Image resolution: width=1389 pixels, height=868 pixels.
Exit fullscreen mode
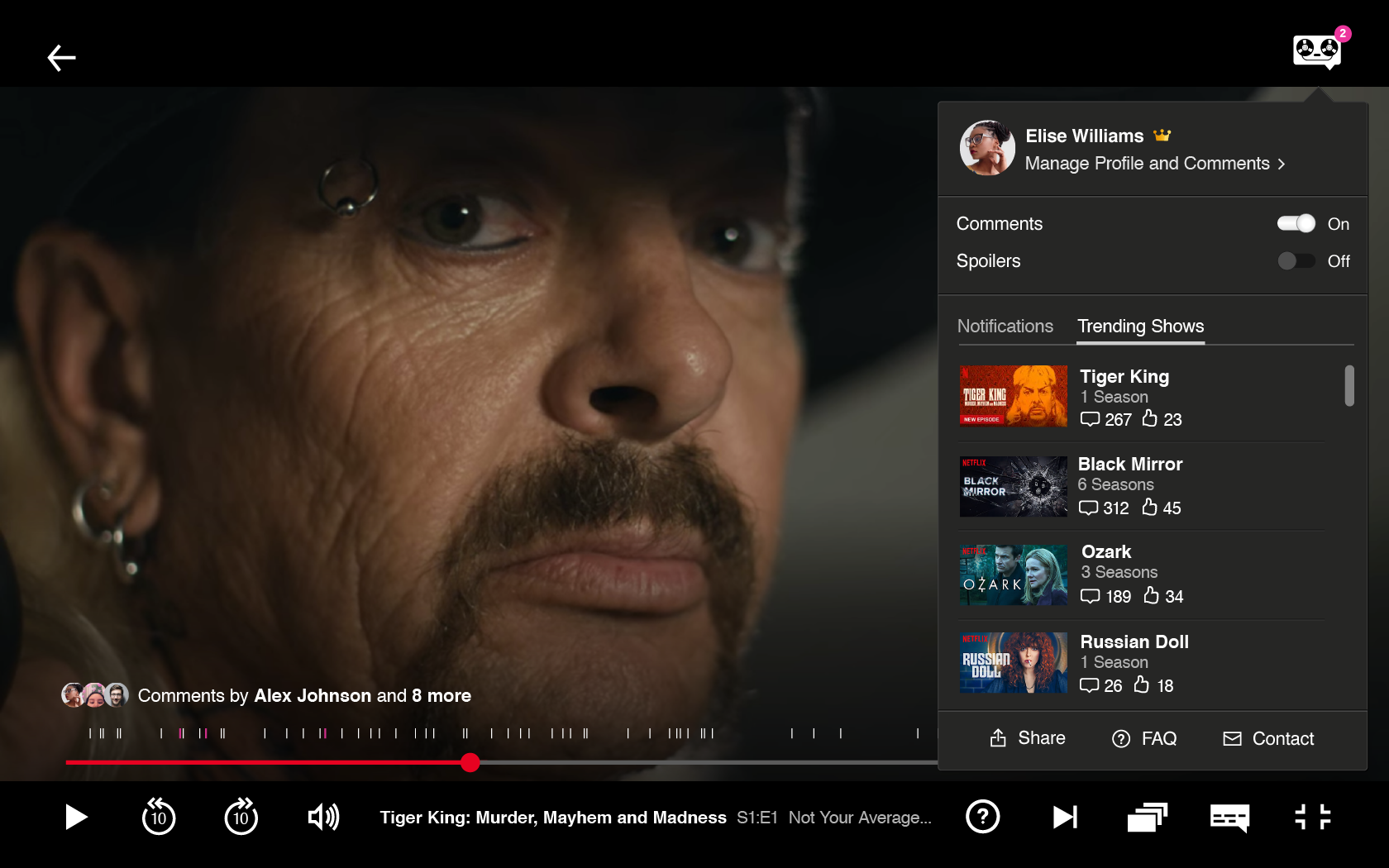[x=1312, y=818]
